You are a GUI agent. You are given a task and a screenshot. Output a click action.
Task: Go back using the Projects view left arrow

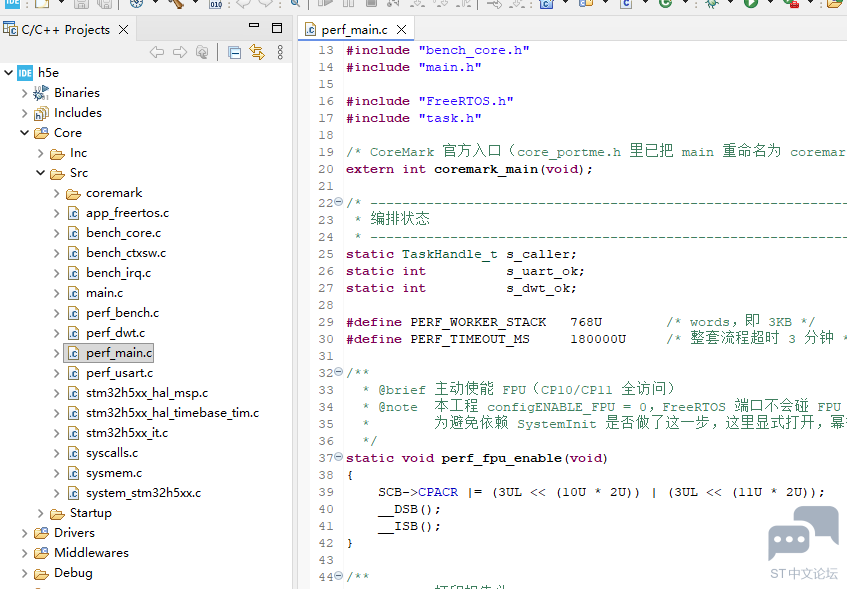click(157, 52)
